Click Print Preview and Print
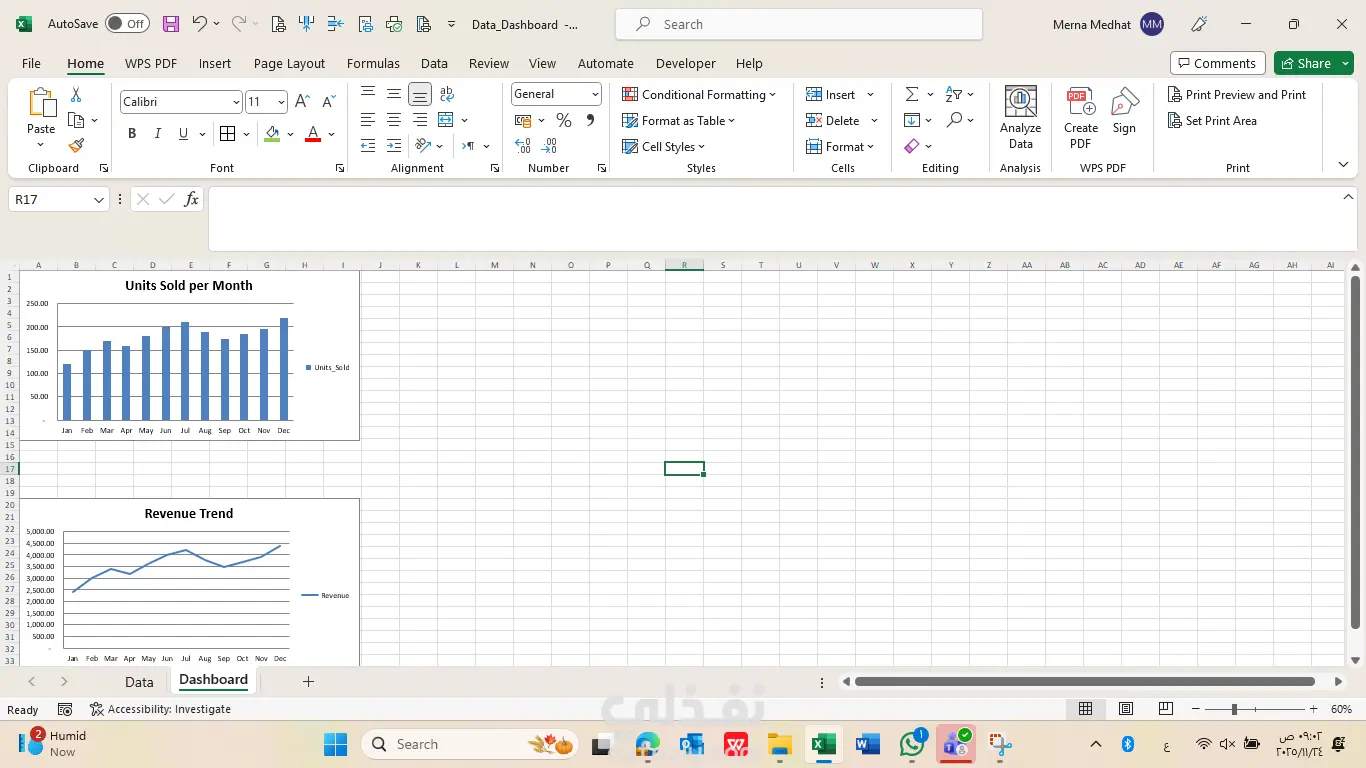Image resolution: width=1366 pixels, height=768 pixels. tap(1237, 95)
